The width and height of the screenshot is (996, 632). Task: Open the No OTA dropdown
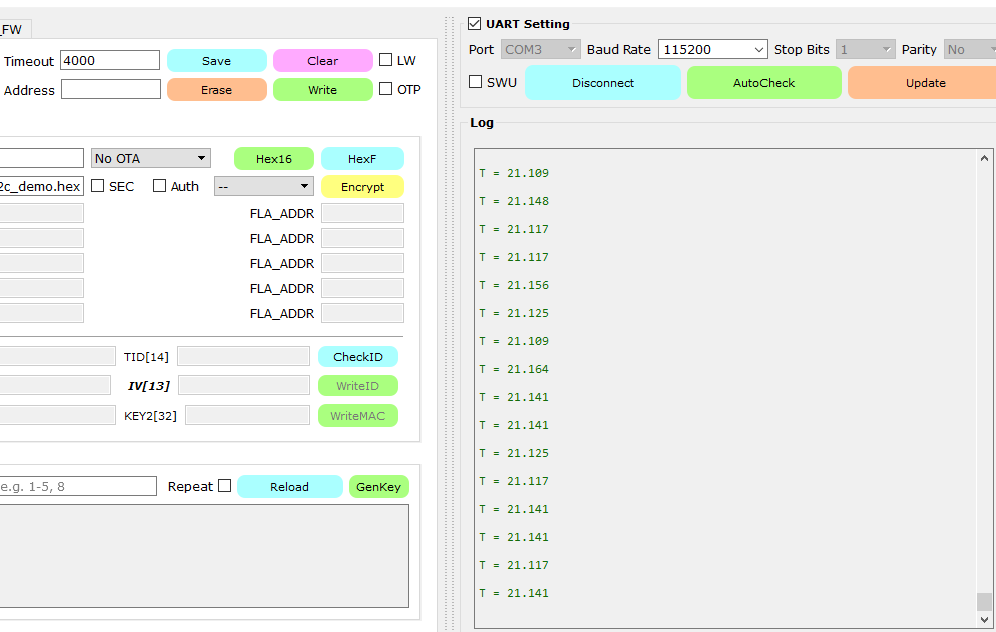click(150, 158)
